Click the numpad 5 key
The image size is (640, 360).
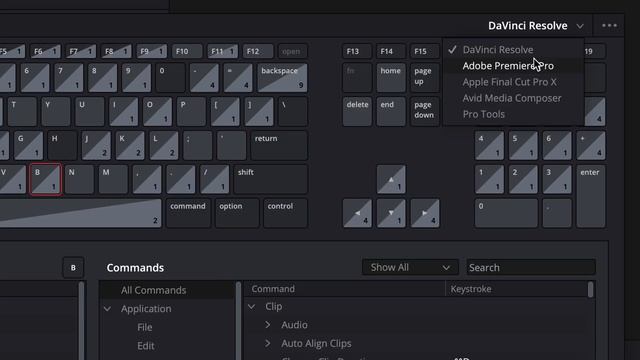coord(523,145)
